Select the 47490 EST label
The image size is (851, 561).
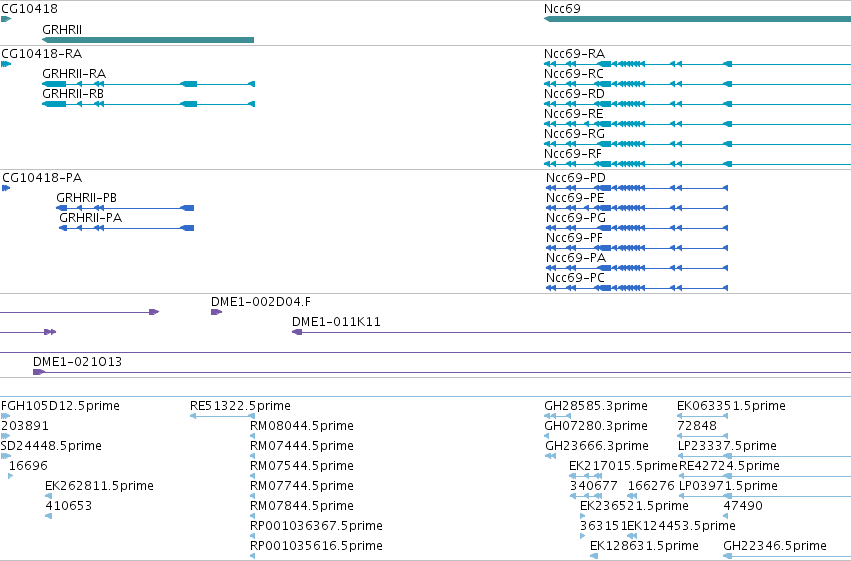[x=743, y=507]
